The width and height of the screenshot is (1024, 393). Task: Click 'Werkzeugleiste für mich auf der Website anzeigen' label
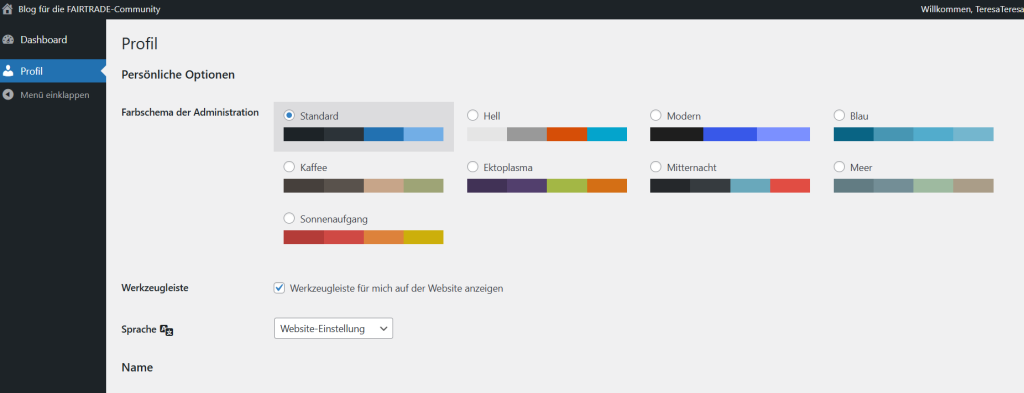[x=396, y=288]
